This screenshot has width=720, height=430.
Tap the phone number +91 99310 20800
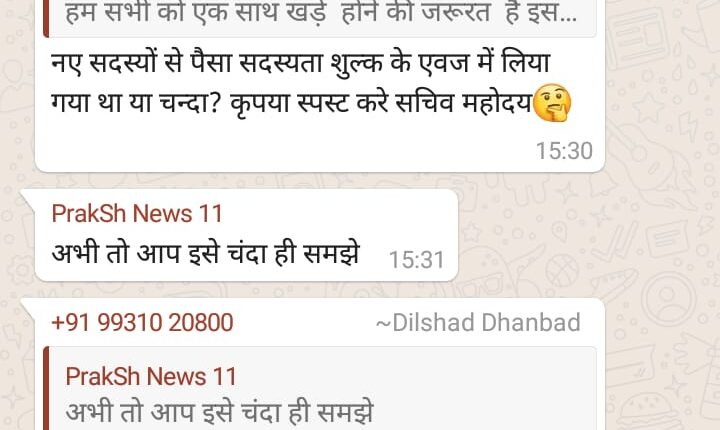pos(142,322)
